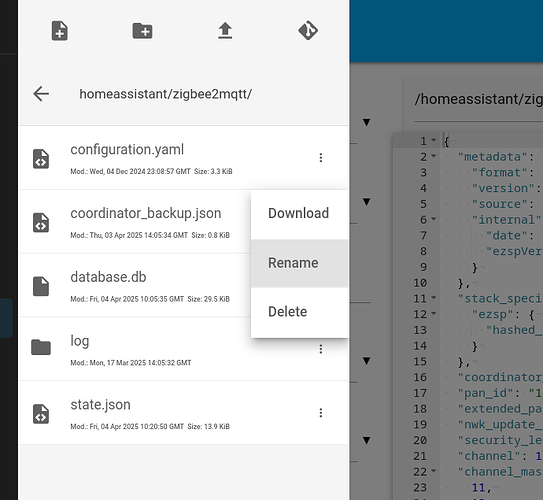Open the git menu icon
This screenshot has width=543, height=500.
[308, 30]
